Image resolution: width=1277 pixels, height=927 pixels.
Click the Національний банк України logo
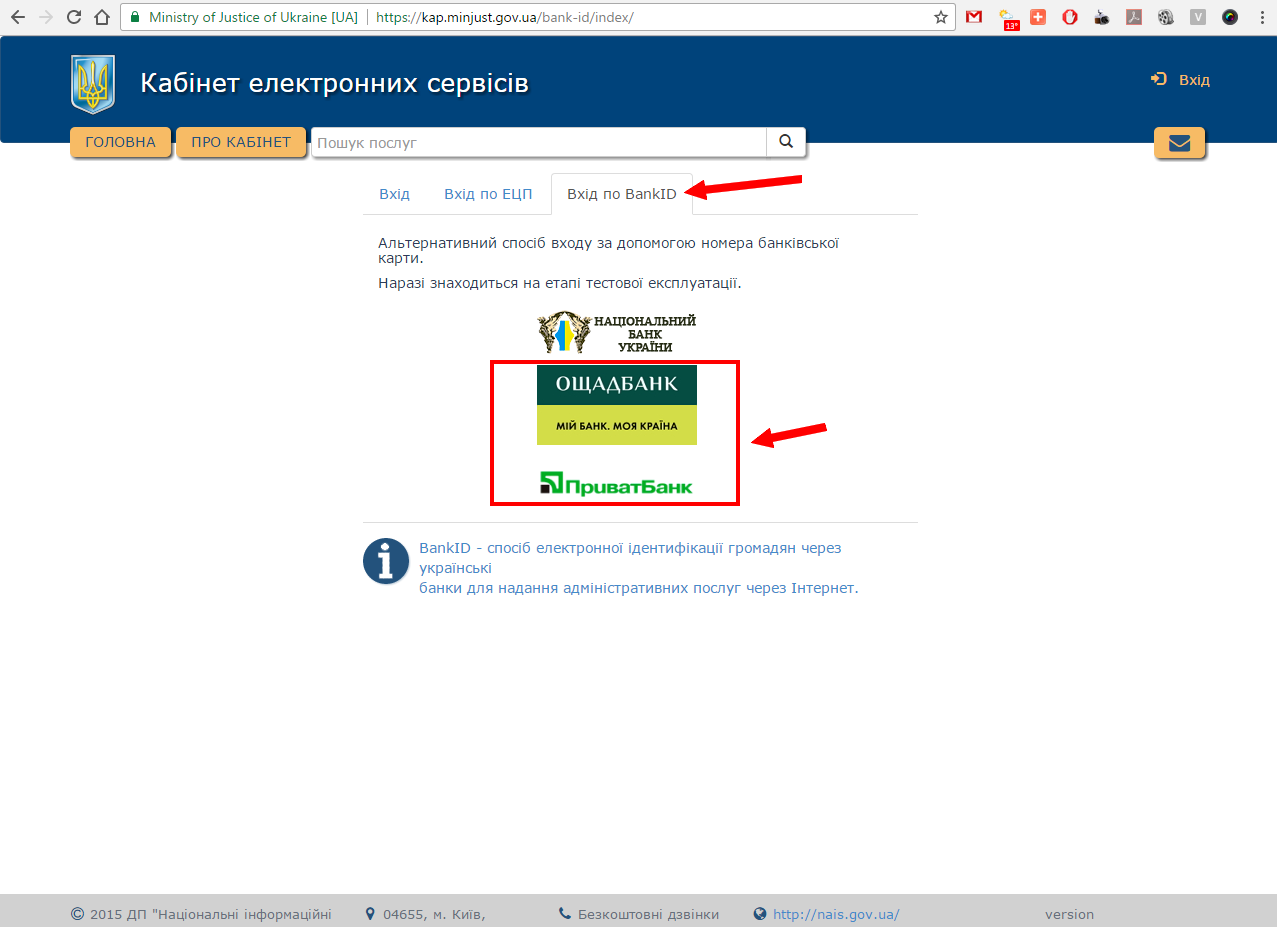pos(616,332)
